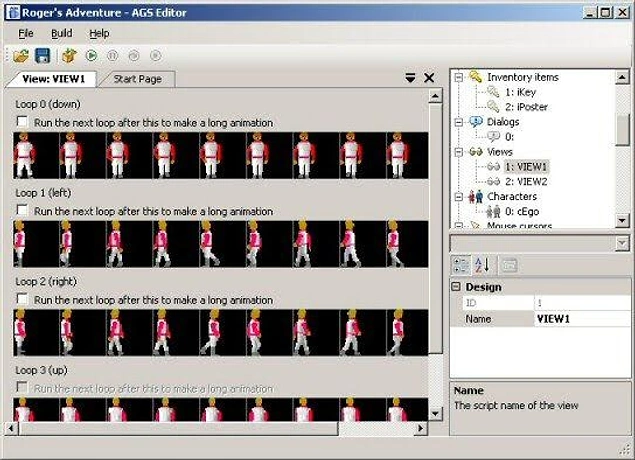The image size is (635, 460).
Task: Open the Help menu
Action: pos(99,34)
